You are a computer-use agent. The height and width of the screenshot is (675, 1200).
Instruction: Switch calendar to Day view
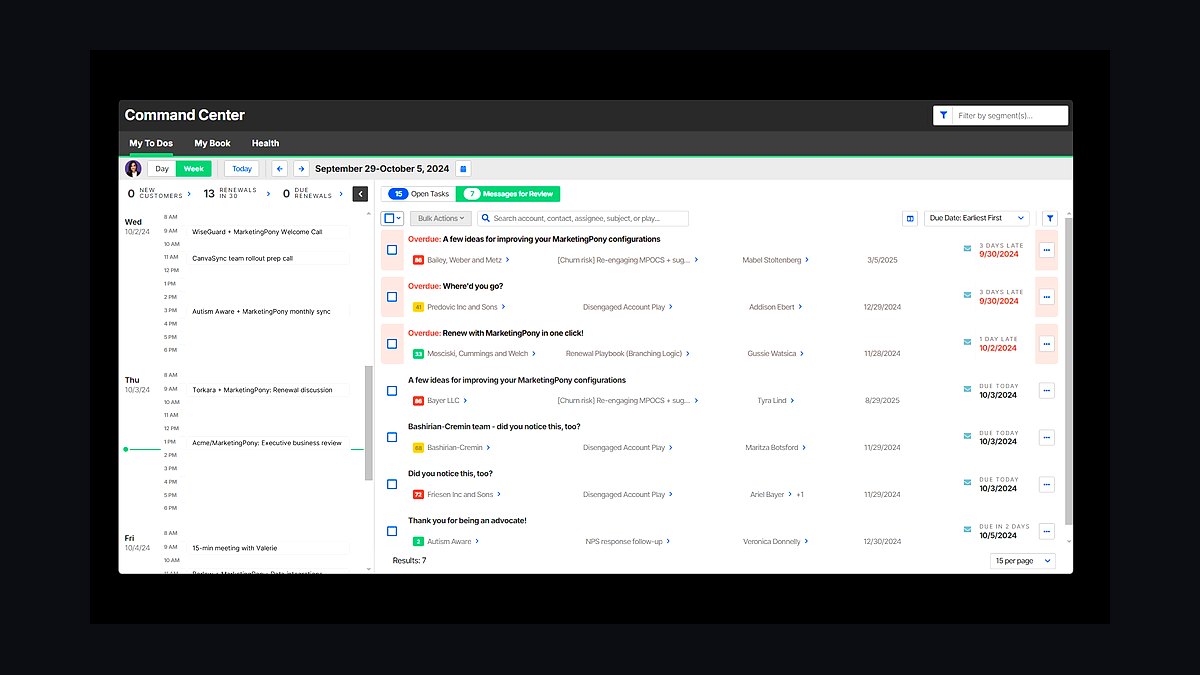[162, 169]
